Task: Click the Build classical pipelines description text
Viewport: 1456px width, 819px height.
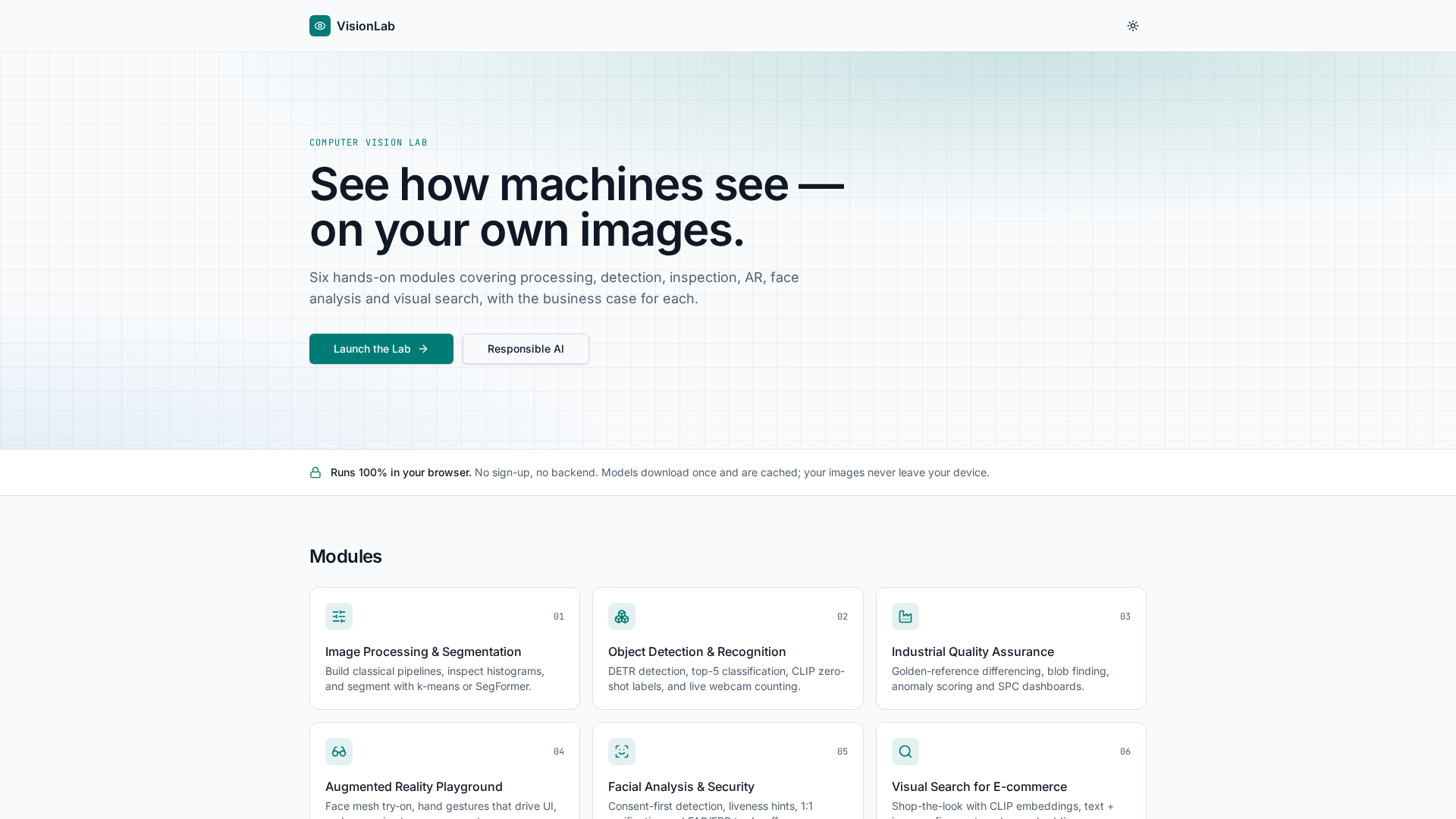Action: point(435,679)
